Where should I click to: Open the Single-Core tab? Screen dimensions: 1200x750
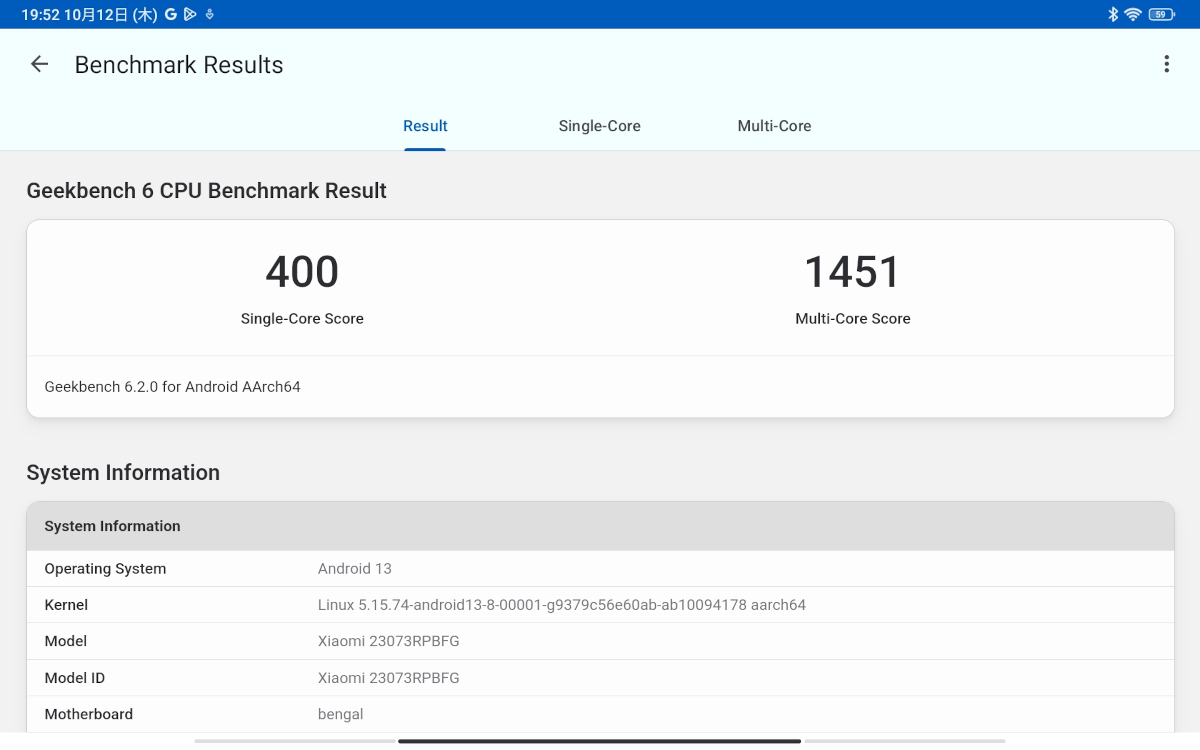[600, 126]
